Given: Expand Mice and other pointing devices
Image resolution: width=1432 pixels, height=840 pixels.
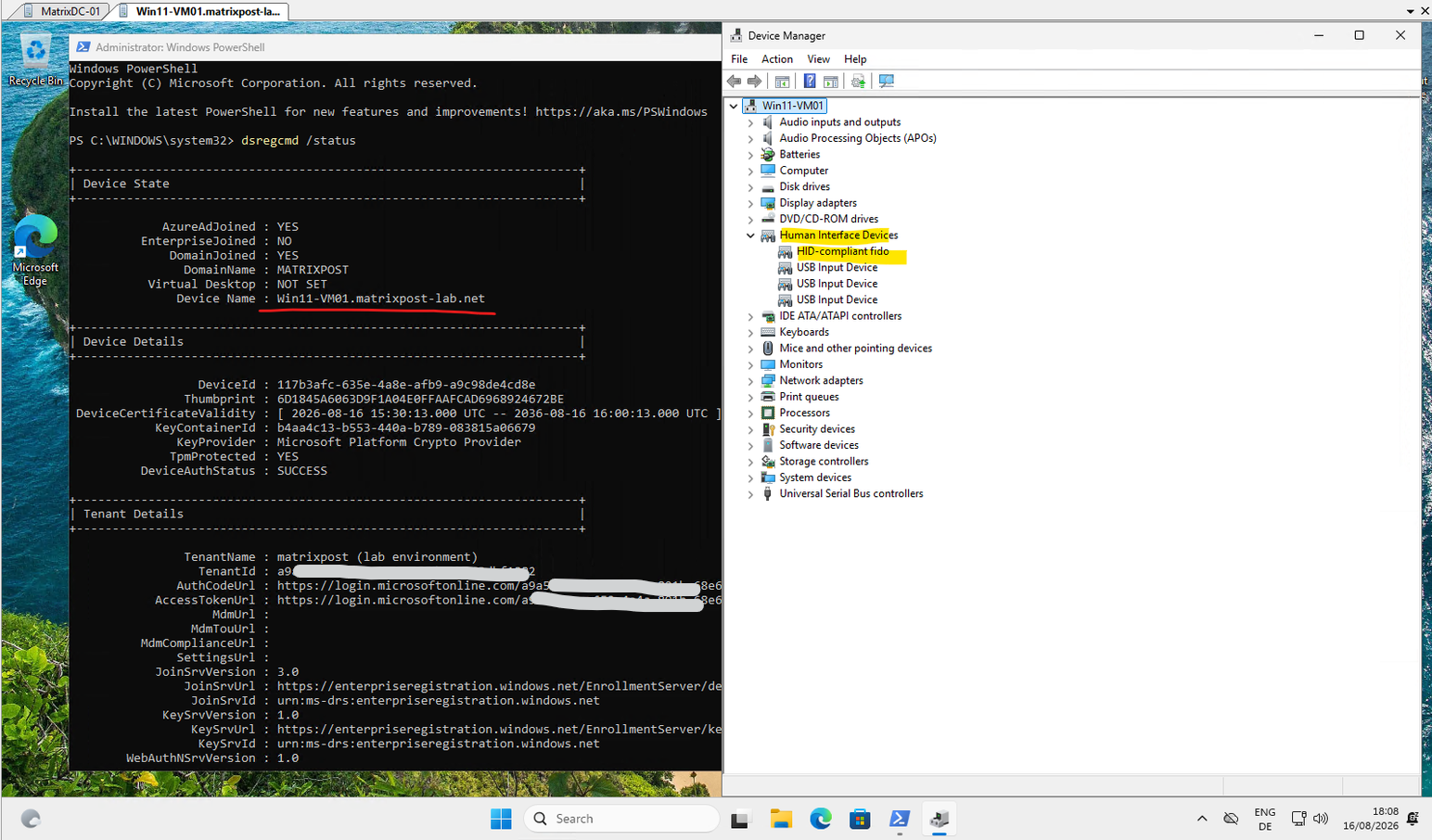Looking at the screenshot, I should 750,349.
